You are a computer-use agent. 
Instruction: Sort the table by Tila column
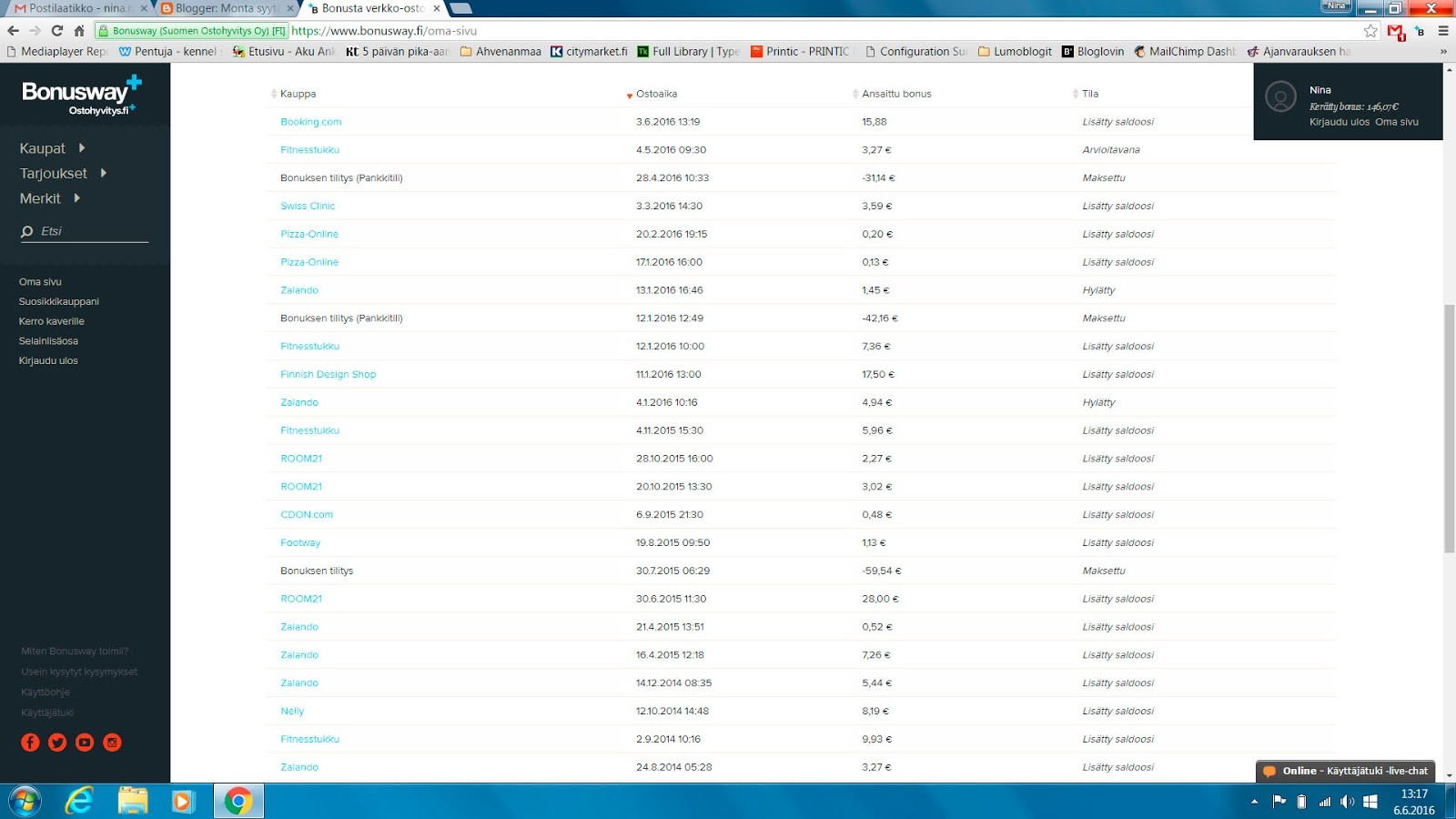(x=1086, y=94)
